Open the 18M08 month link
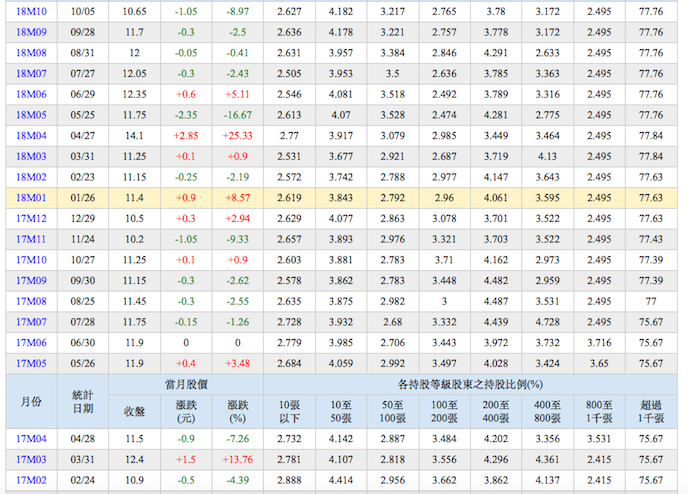The height and width of the screenshot is (494, 688). click(x=31, y=53)
